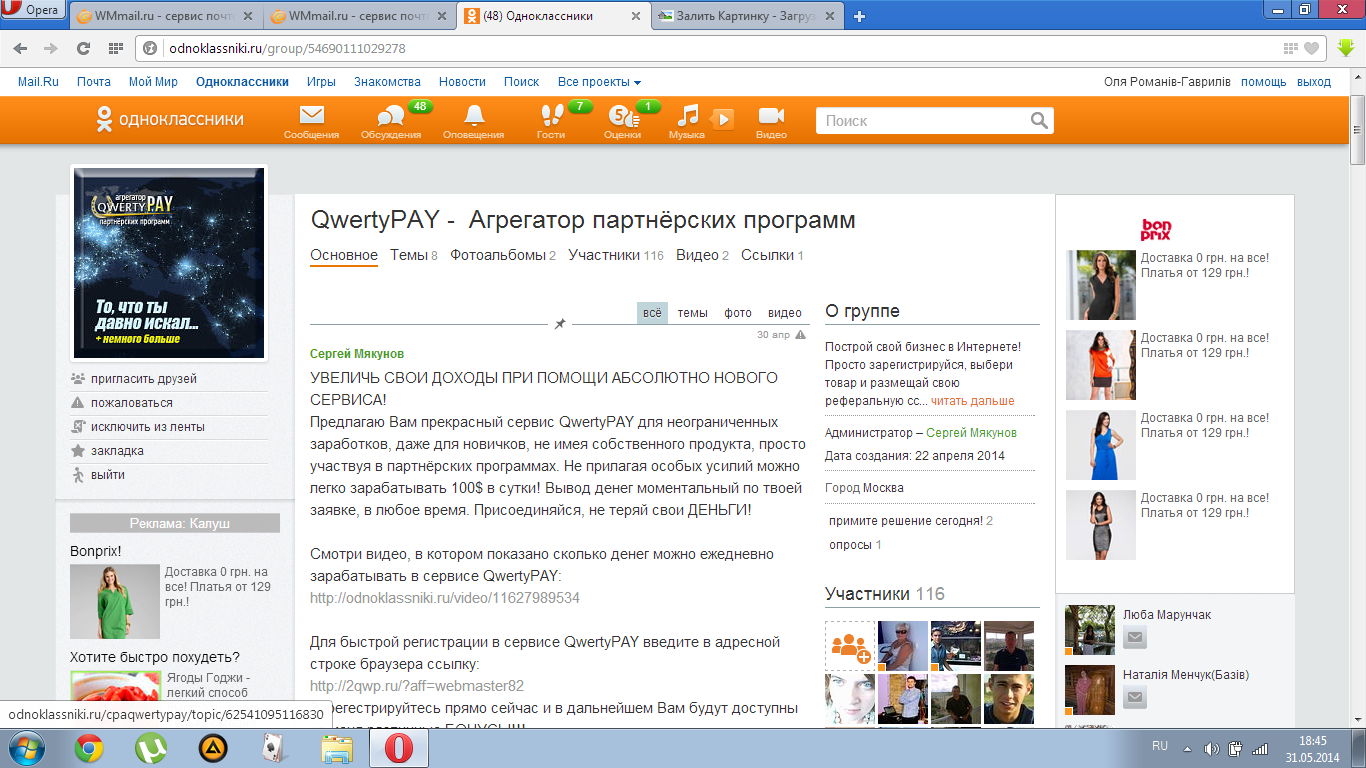The image size is (1366, 768).
Task: Send message to Наталія Менчук
Action: pos(1134,698)
